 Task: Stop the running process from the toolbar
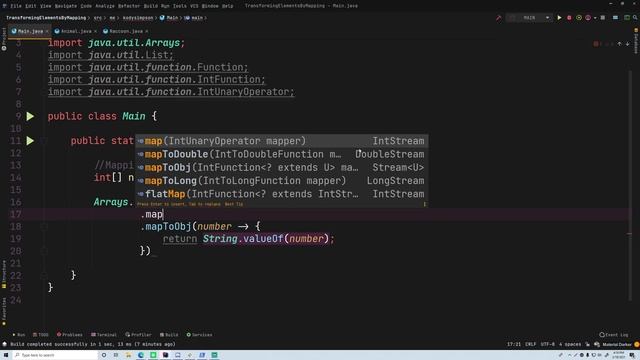(603, 18)
